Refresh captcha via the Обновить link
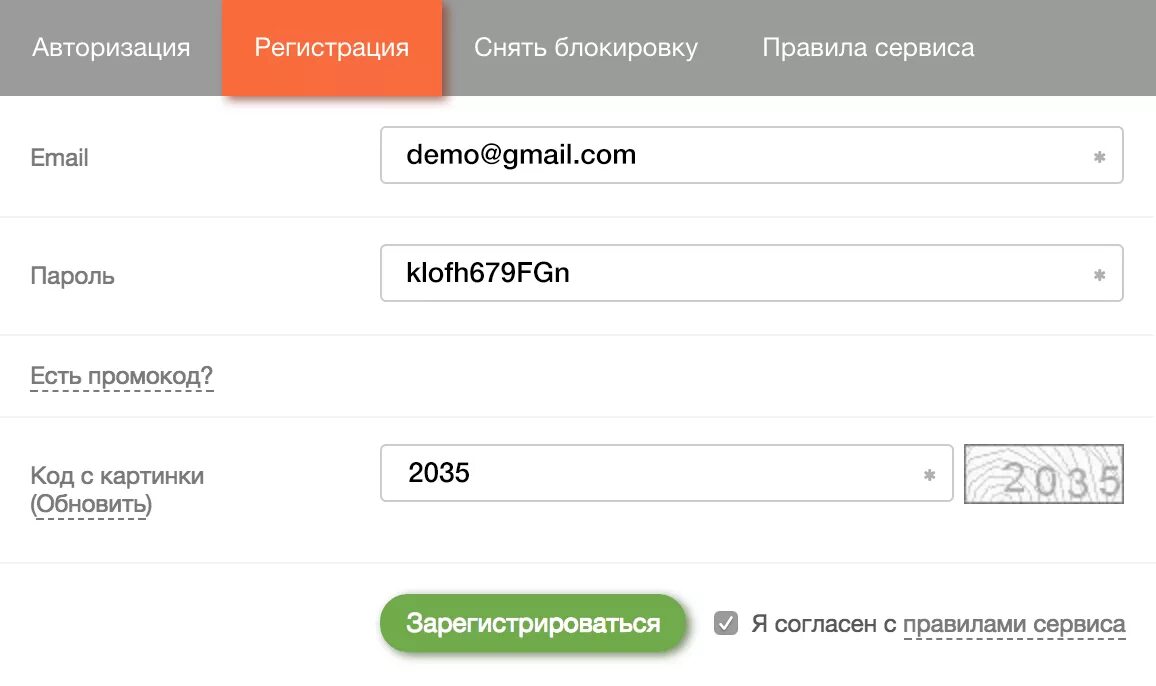Screen dimensions: 1156x686 point(92,505)
